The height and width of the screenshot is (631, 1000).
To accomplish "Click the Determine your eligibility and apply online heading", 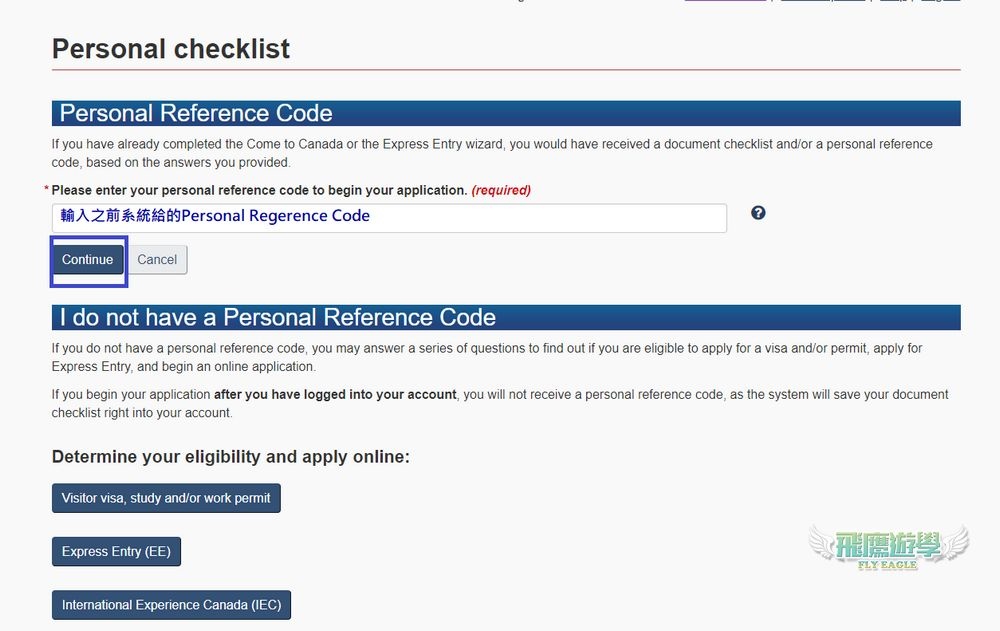I will point(230,457).
